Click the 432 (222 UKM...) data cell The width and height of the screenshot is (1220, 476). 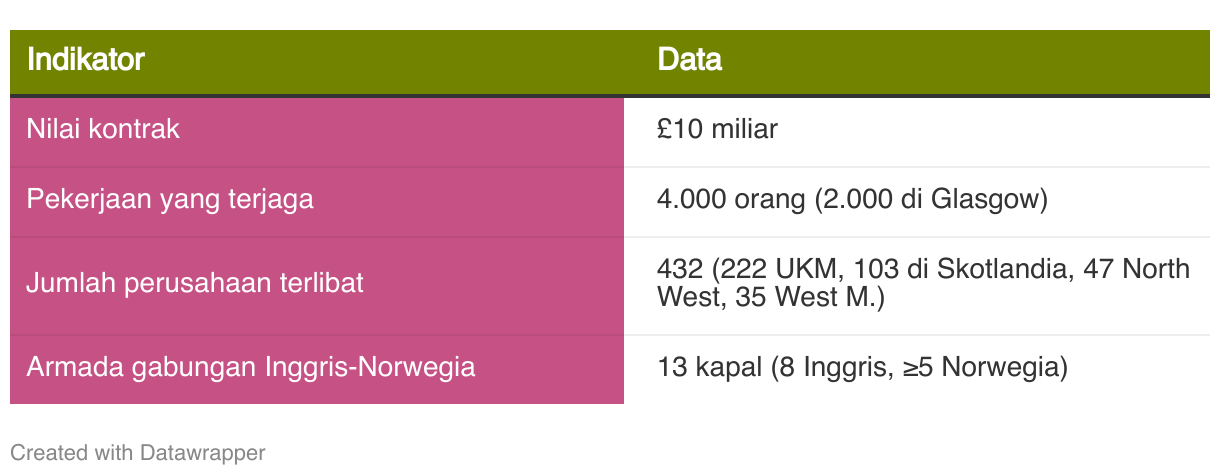(917, 284)
